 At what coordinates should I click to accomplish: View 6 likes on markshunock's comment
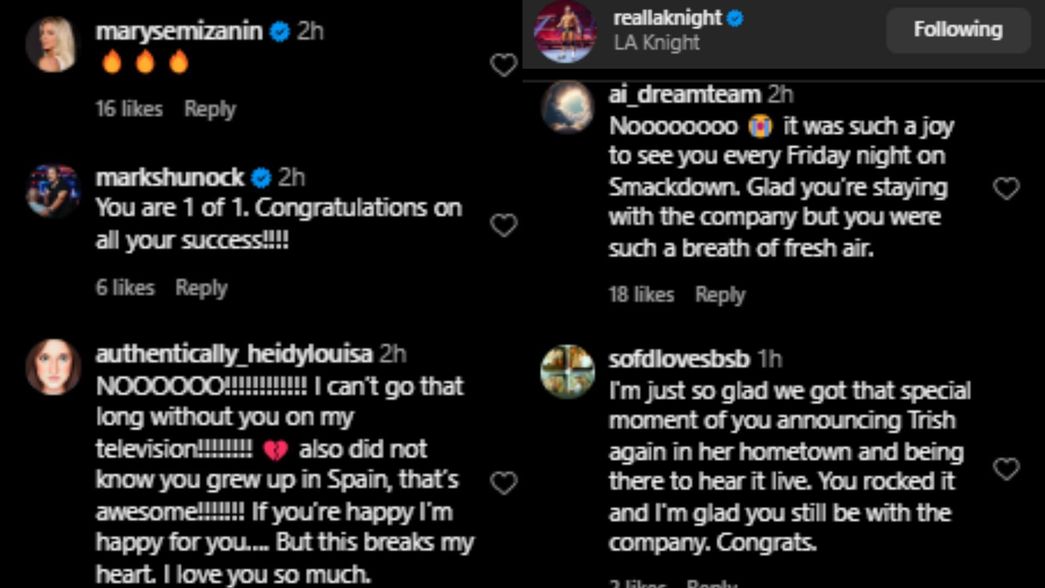[122, 288]
